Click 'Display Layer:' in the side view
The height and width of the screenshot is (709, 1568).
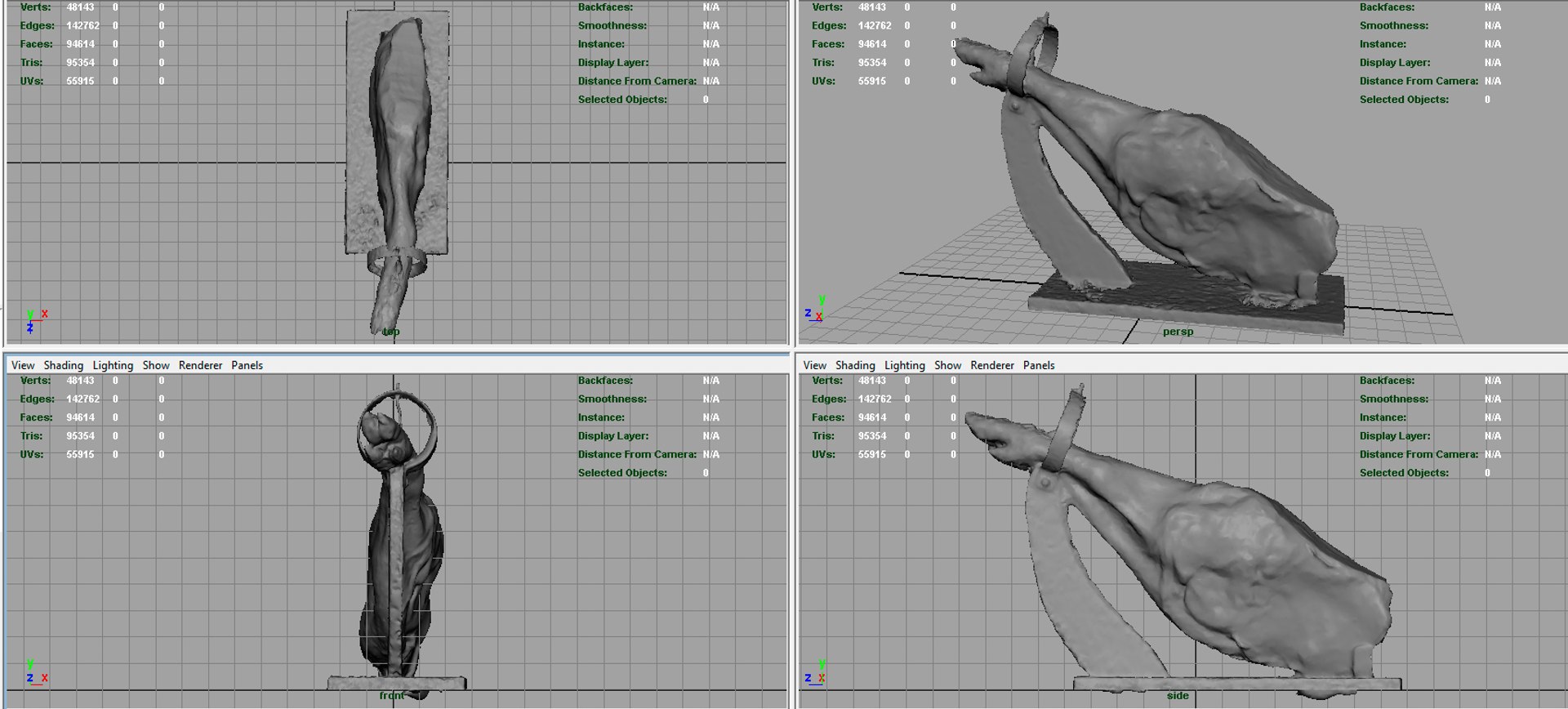coord(1395,435)
